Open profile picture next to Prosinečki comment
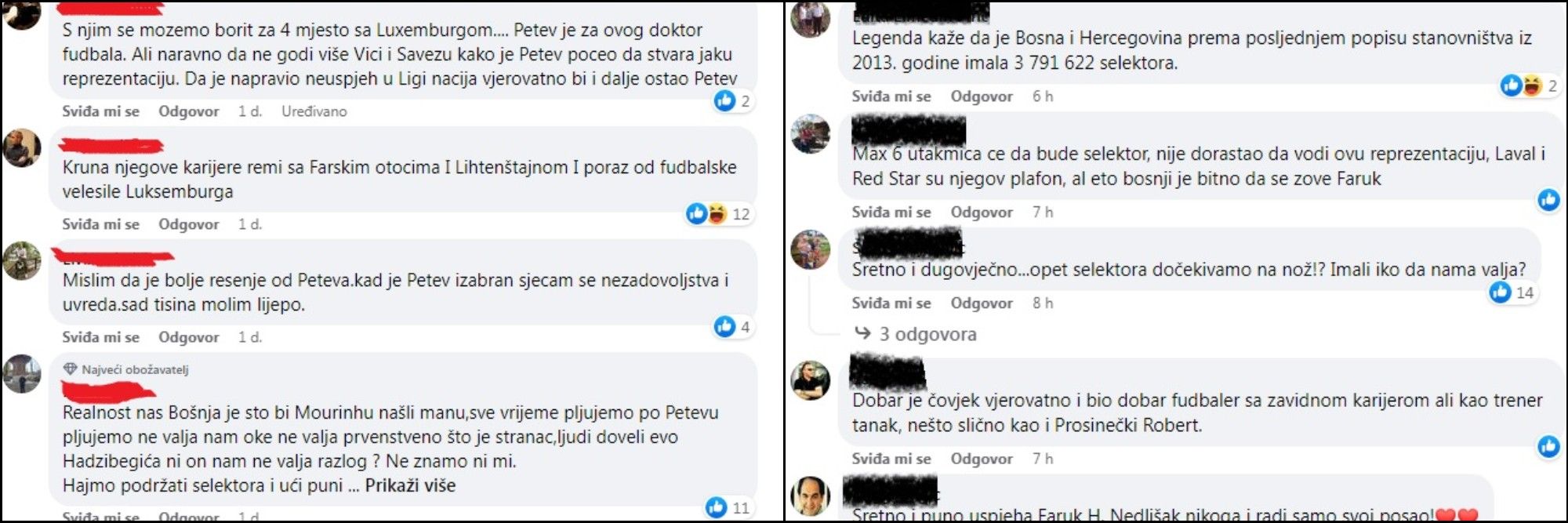The image size is (1568, 523). 810,380
